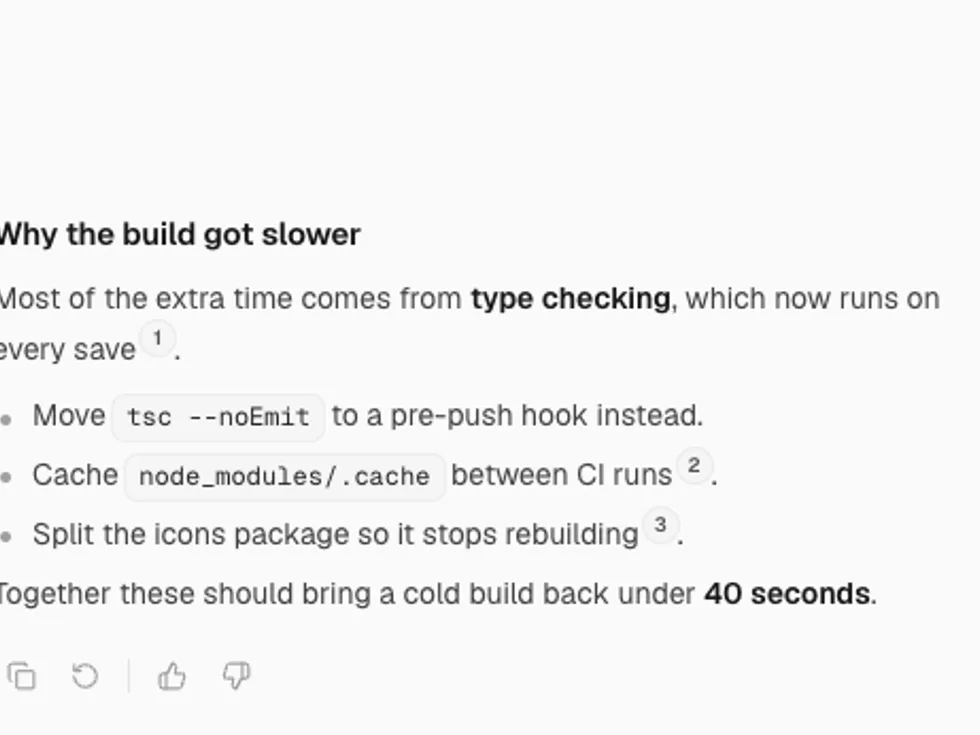Click the 'node_modules/.cache' code snippet
This screenshot has width=980, height=735.
tap(284, 477)
